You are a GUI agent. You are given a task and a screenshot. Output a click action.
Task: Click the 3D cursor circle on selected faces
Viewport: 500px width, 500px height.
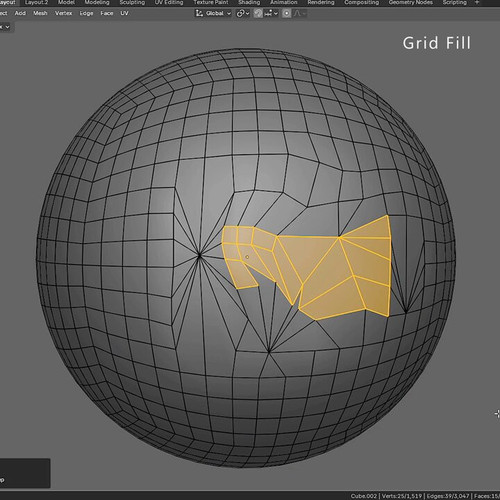(x=247, y=257)
